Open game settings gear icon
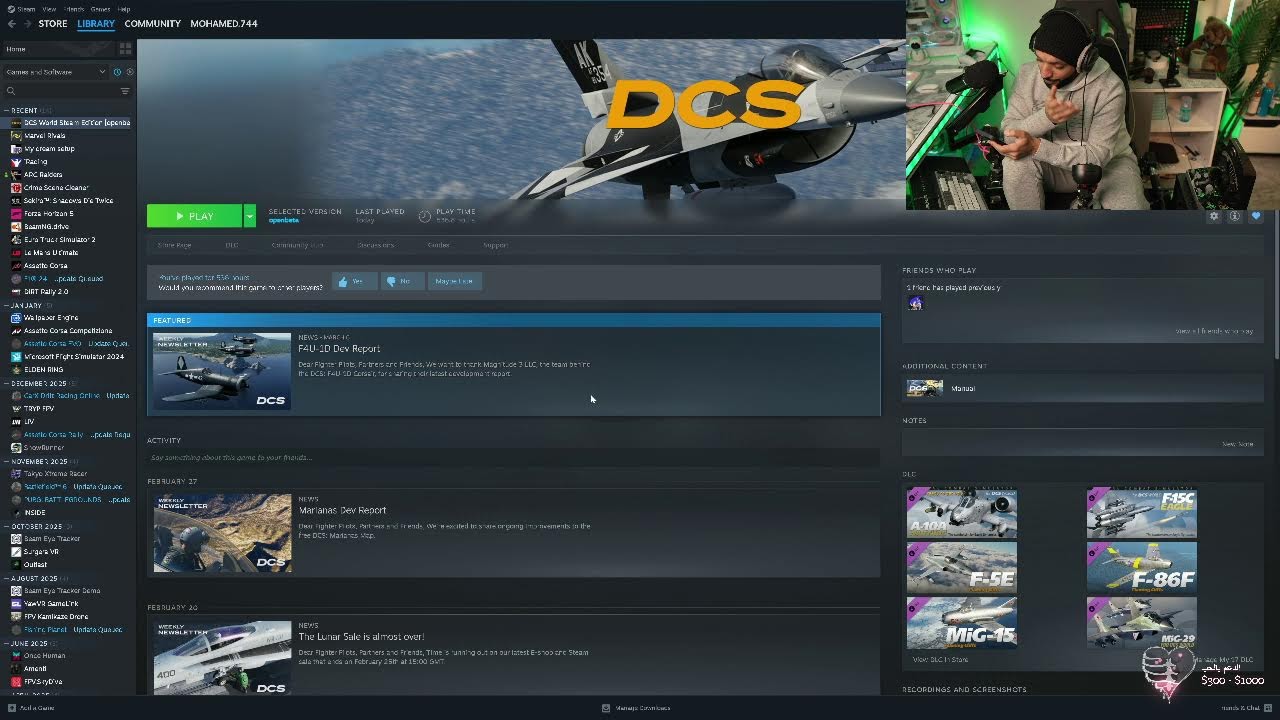1280x720 pixels. [x=1214, y=216]
